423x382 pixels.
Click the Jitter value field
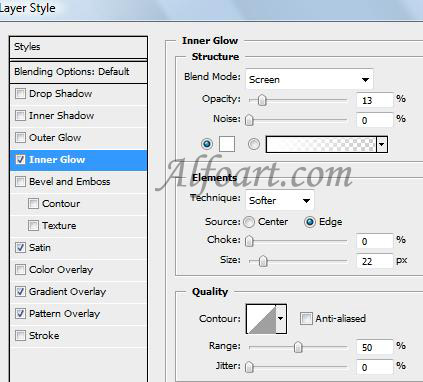click(375, 367)
